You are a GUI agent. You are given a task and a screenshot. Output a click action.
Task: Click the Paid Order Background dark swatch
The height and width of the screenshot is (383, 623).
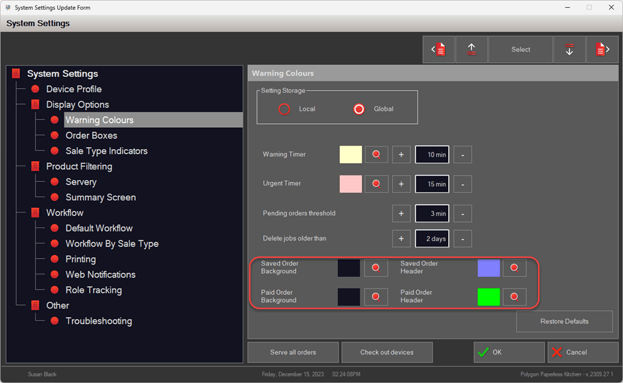click(x=349, y=297)
